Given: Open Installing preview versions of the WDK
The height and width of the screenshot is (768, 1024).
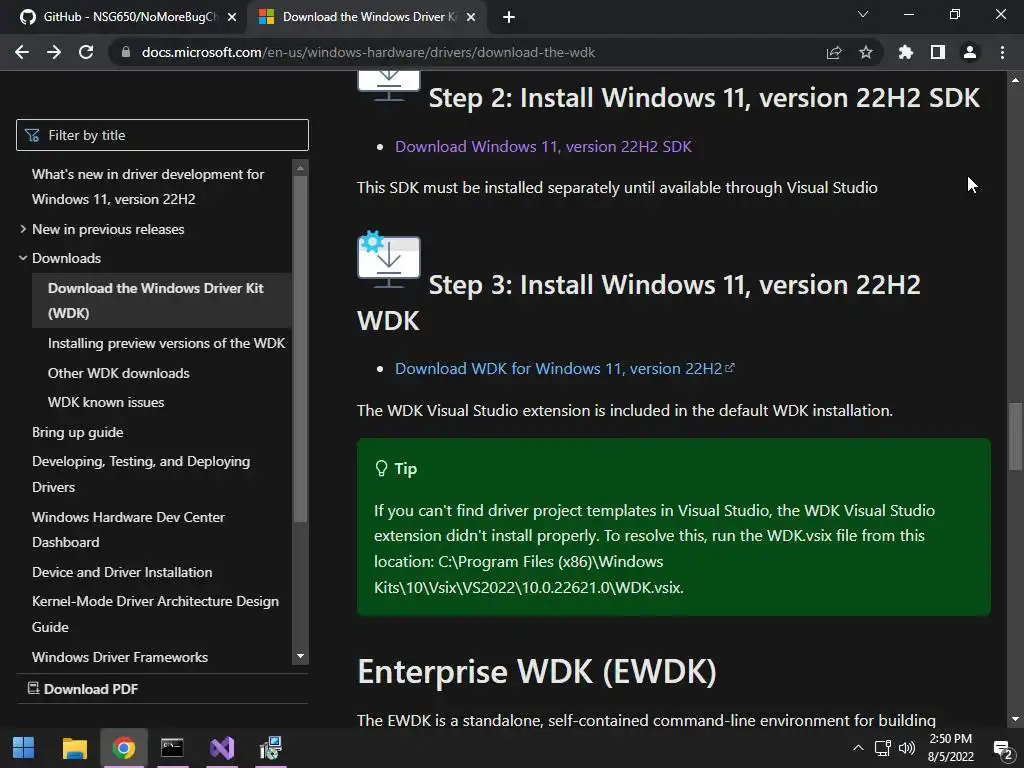Looking at the screenshot, I should 167,343.
